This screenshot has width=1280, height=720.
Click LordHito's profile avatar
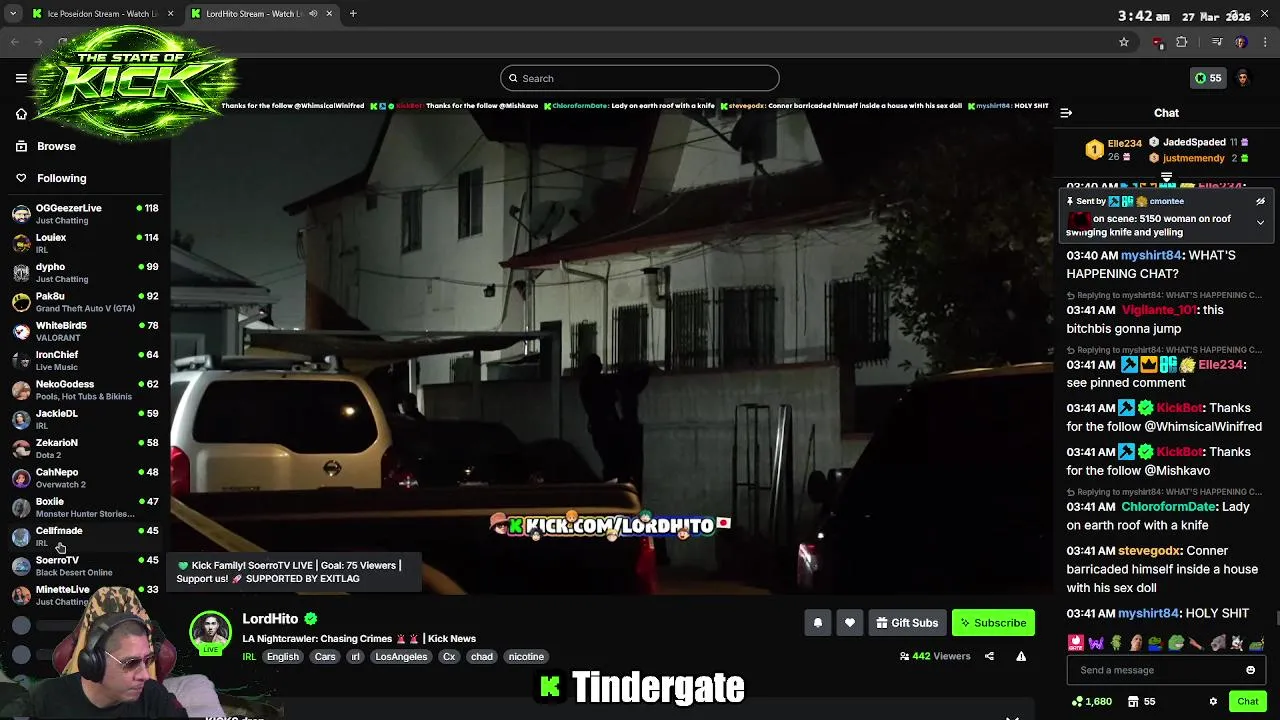point(210,632)
